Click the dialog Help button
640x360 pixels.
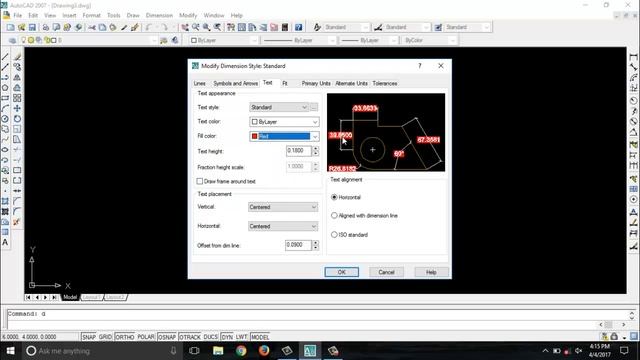pyautogui.click(x=431, y=272)
